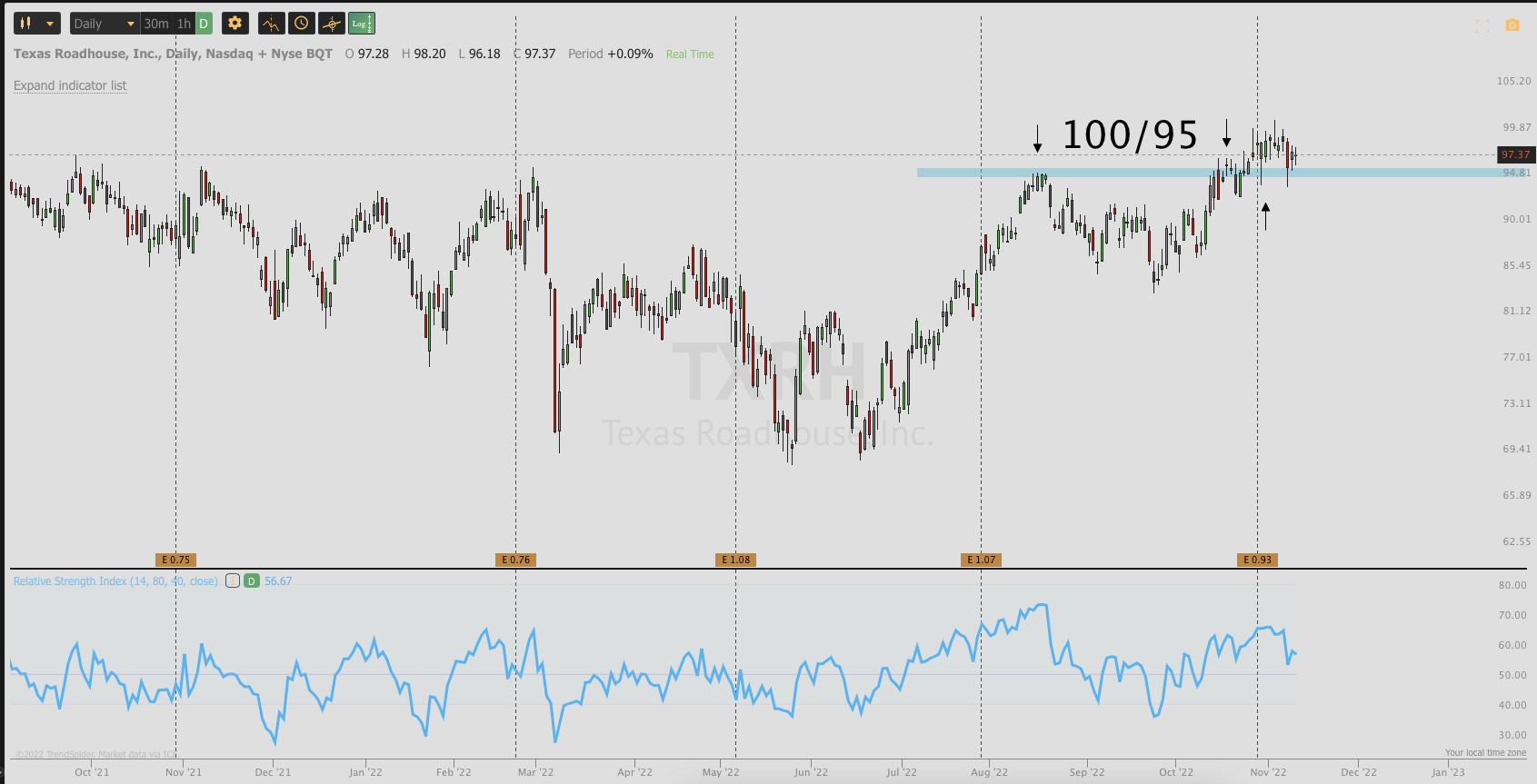Click the 97.37 current price tag
Image resolution: width=1537 pixels, height=784 pixels.
pos(1515,154)
